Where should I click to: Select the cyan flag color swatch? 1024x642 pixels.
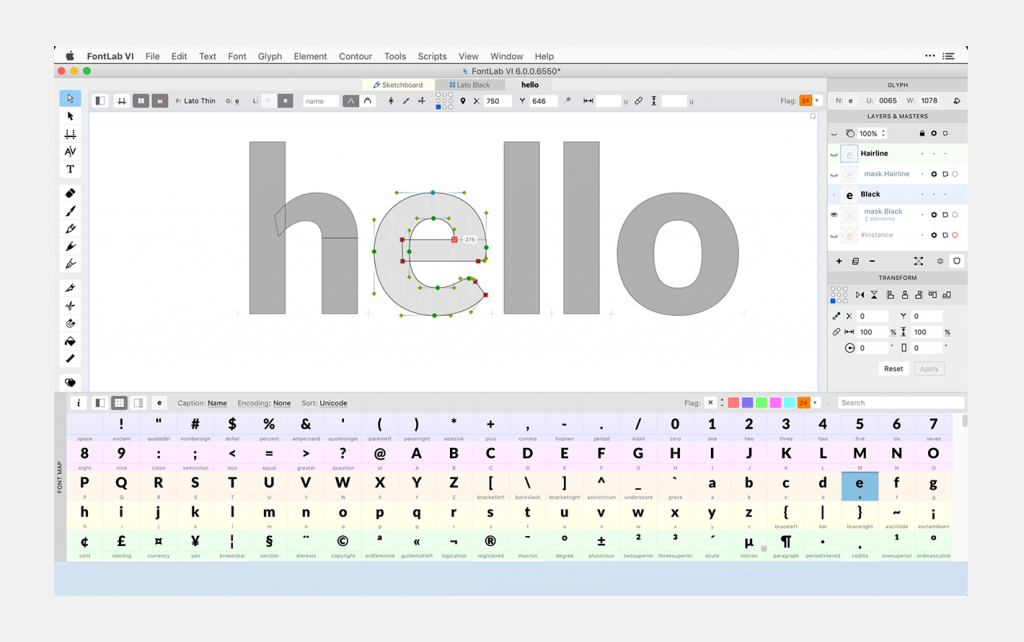click(x=790, y=403)
